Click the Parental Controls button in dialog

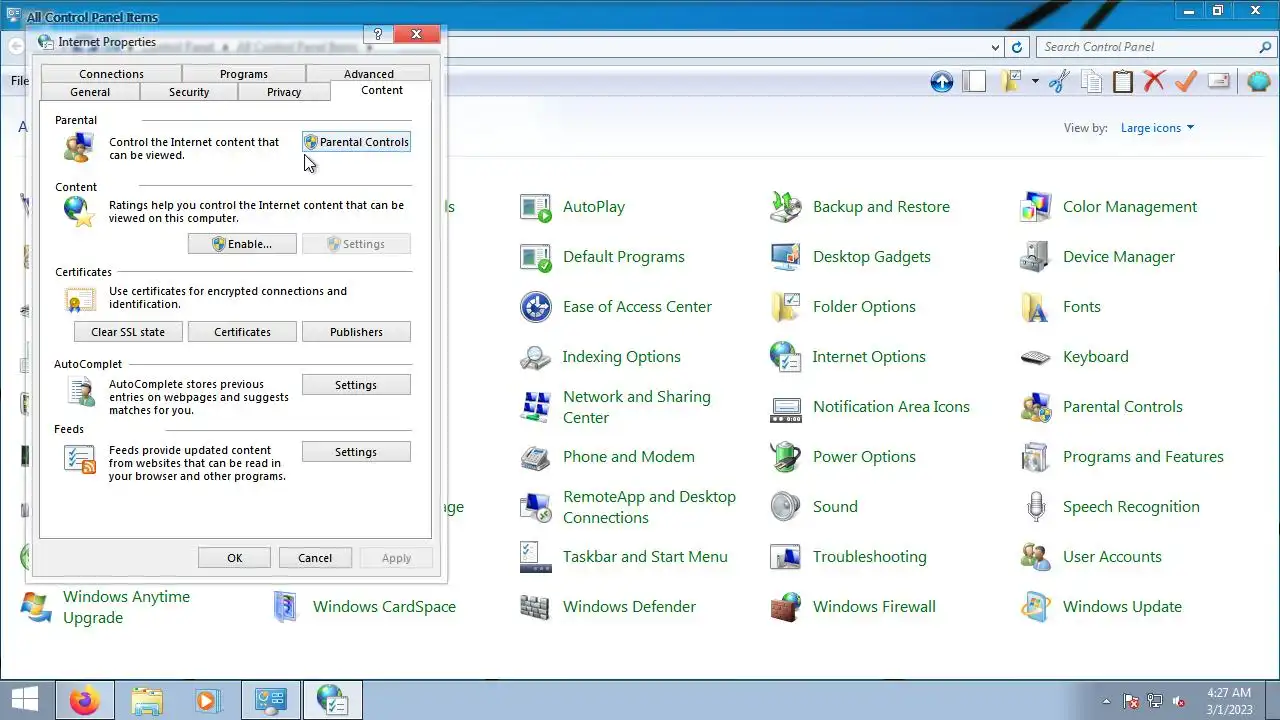pos(356,142)
